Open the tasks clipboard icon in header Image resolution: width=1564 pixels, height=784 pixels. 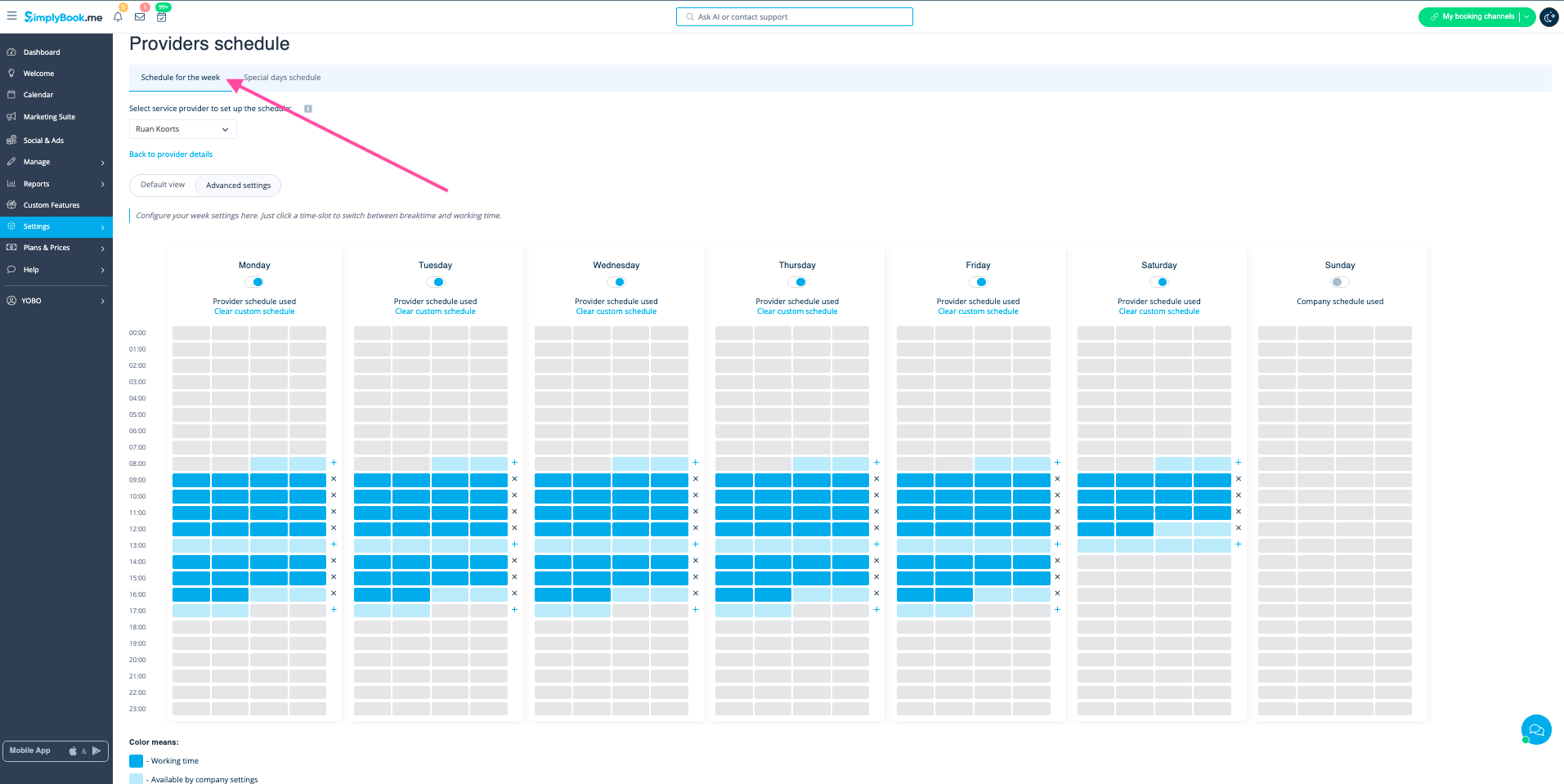pos(162,17)
